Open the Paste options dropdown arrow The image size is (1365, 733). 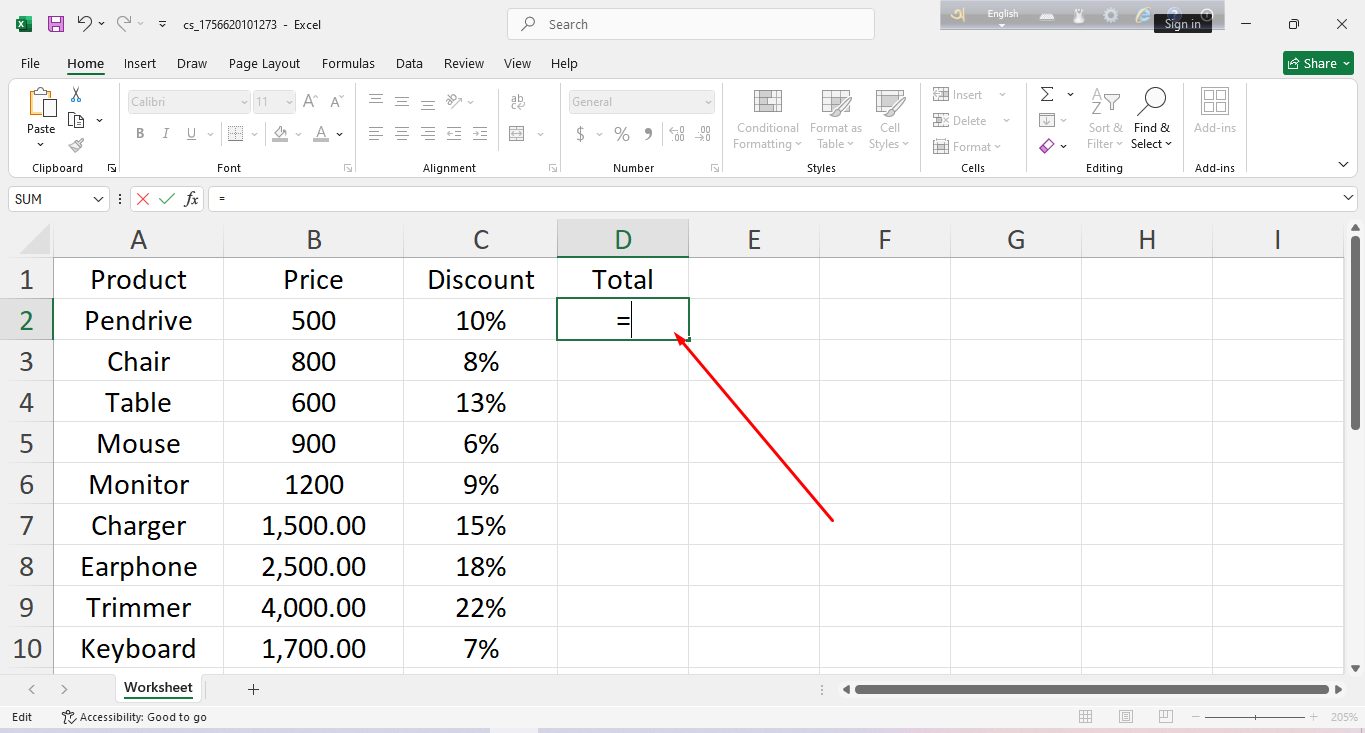[41, 143]
